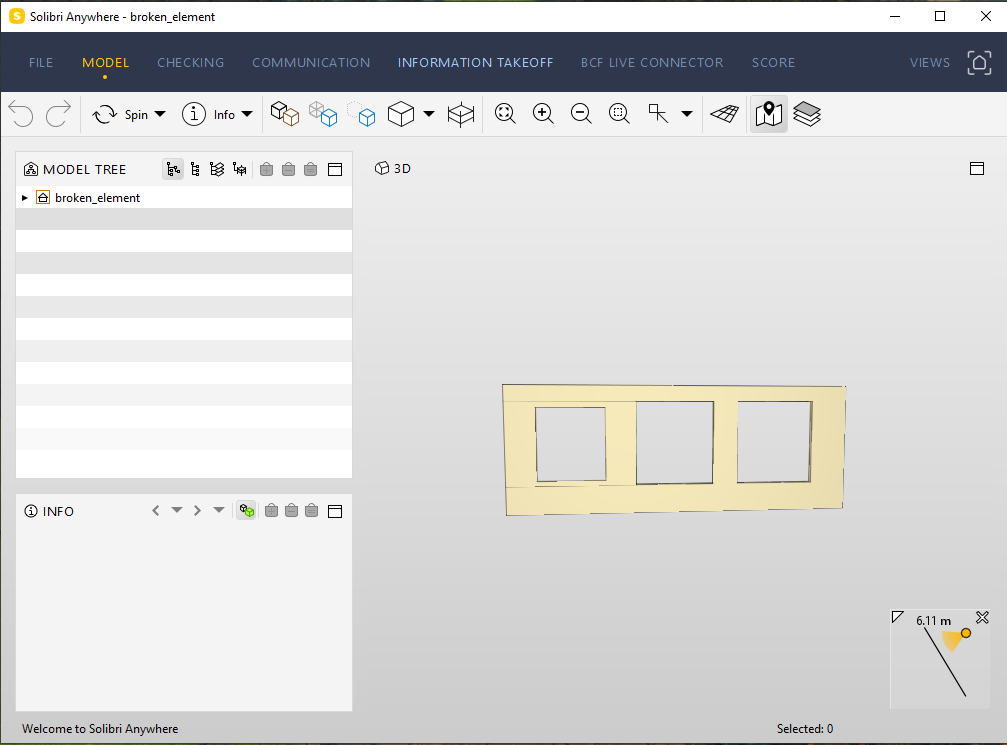Select the Info tool

(208, 114)
